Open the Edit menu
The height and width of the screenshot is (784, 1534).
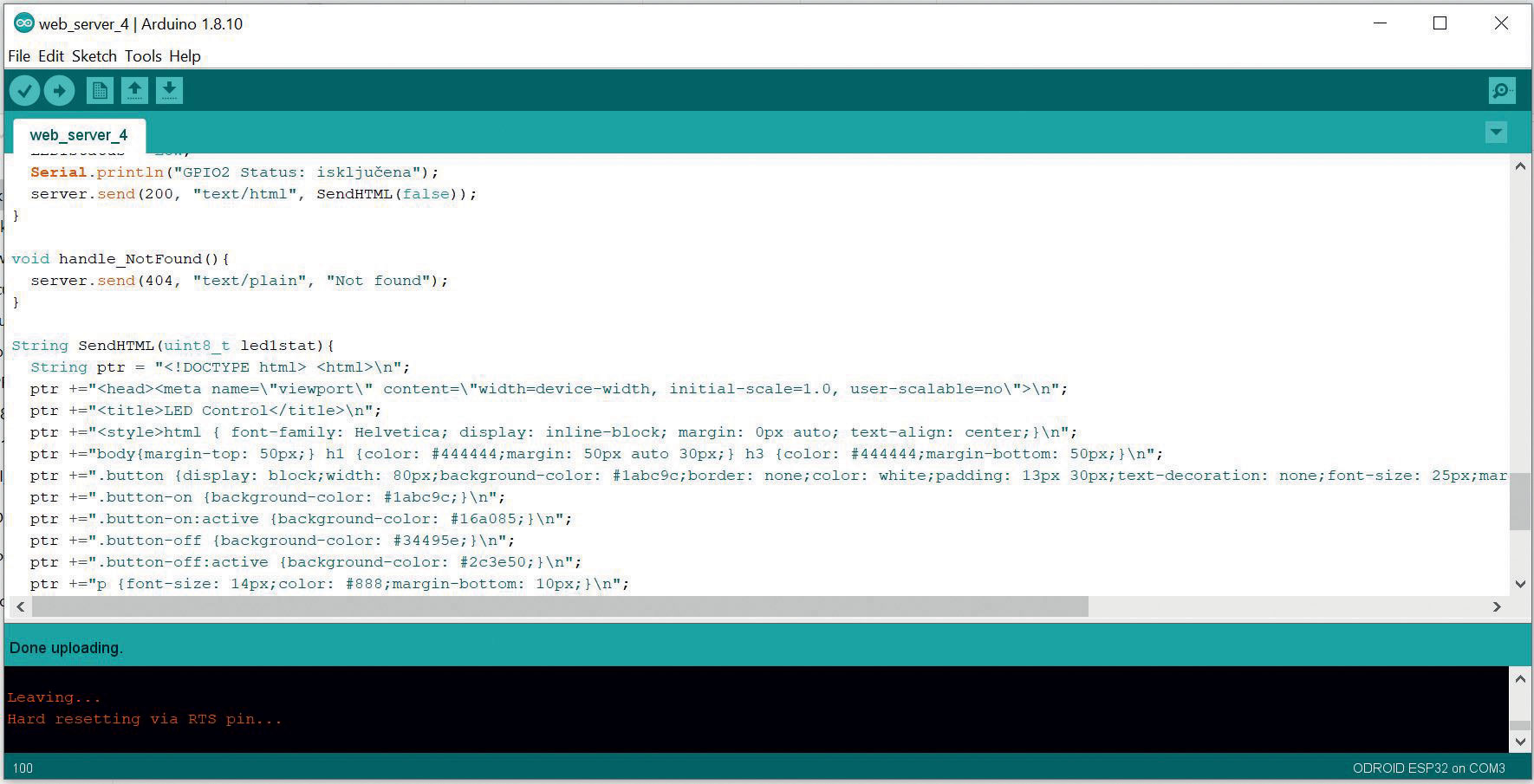(51, 56)
